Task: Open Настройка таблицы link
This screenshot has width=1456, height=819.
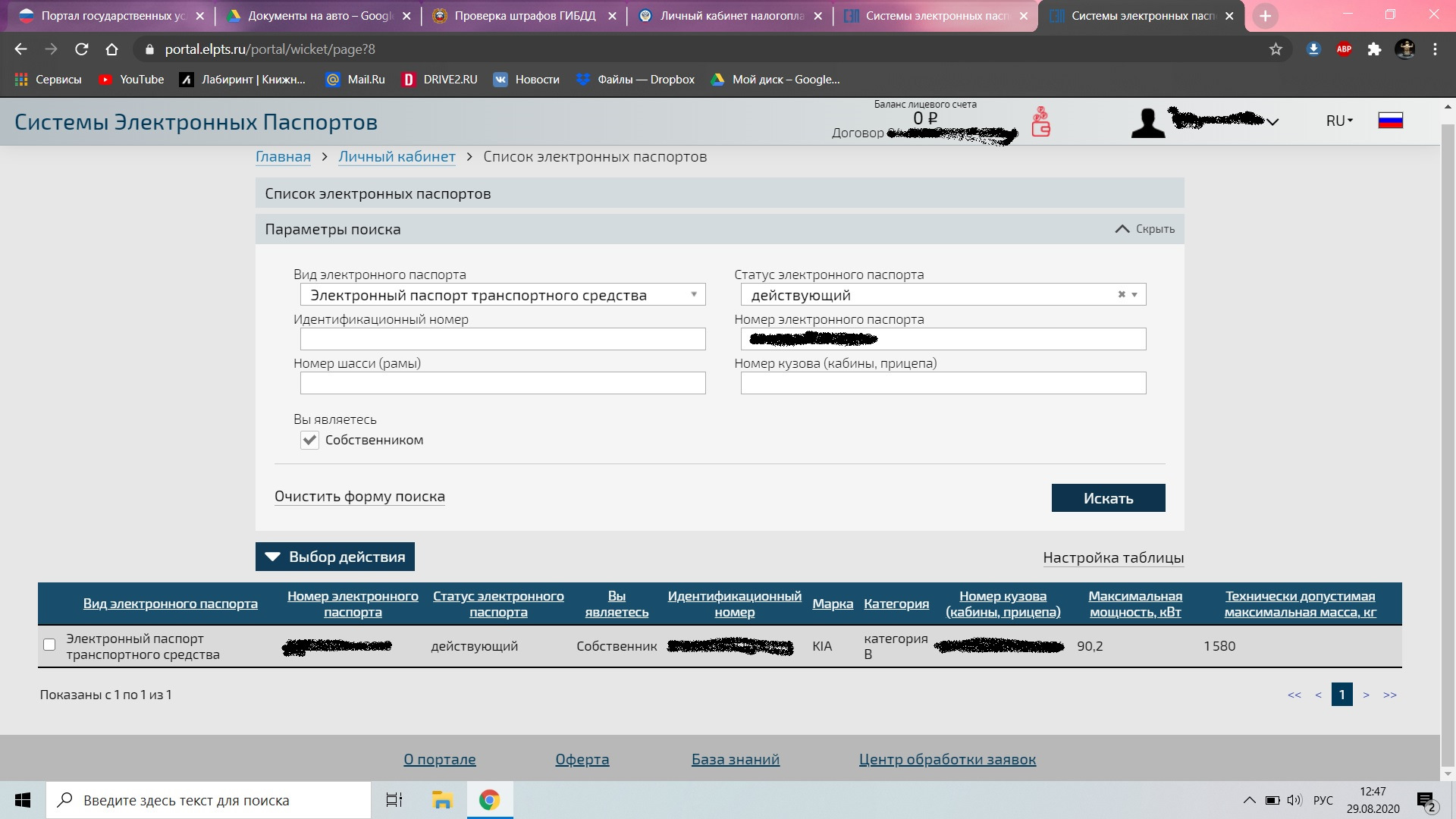Action: click(x=1113, y=557)
